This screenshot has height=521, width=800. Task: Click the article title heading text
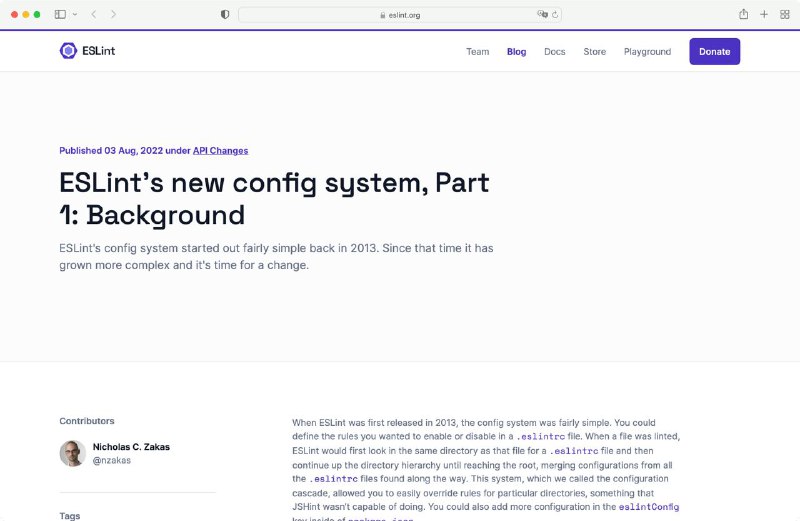click(x=274, y=199)
